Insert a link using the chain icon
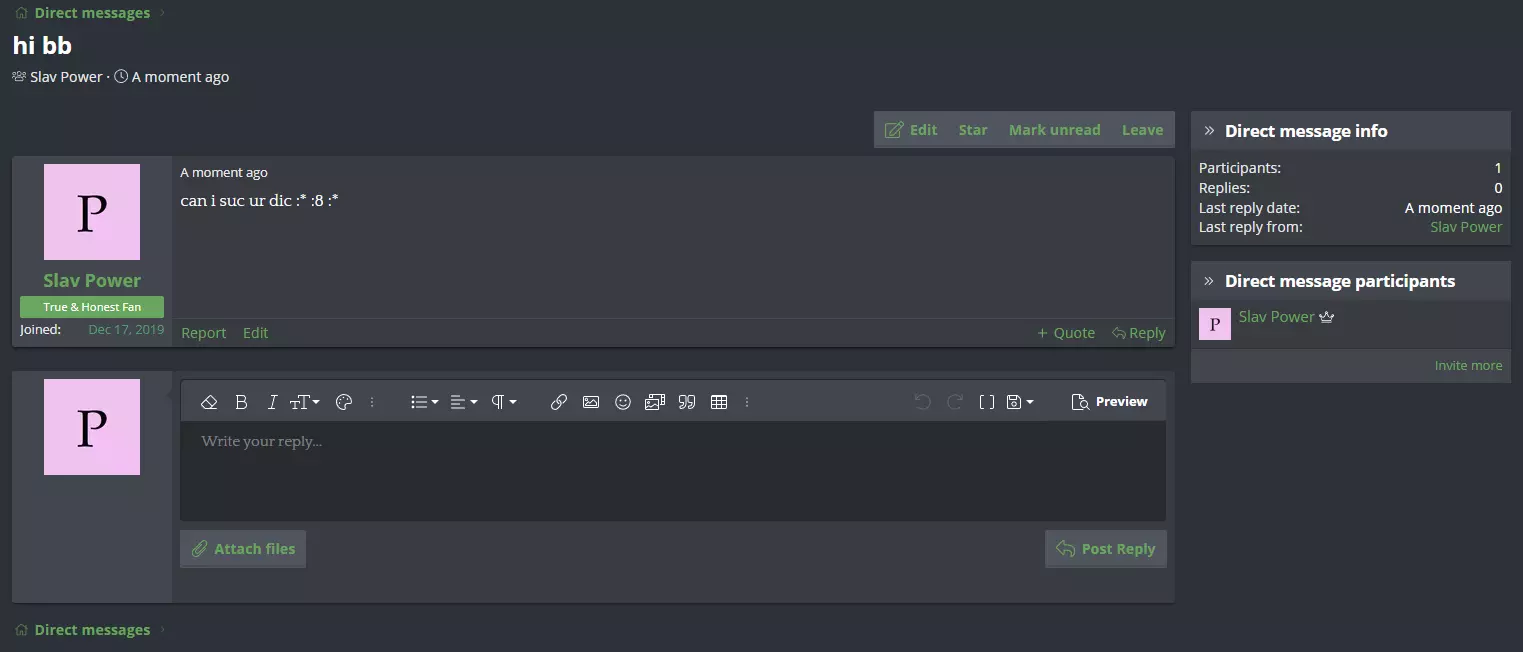This screenshot has width=1523, height=652. (x=559, y=402)
